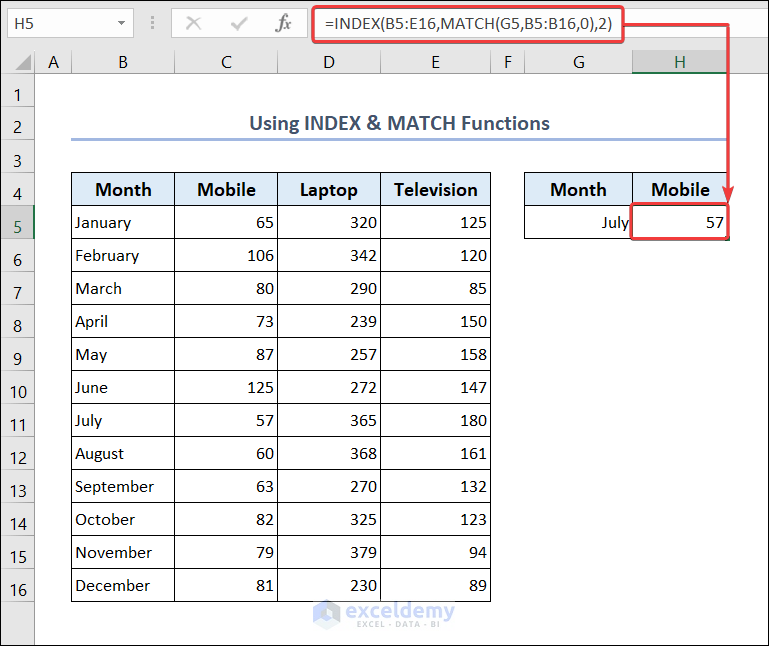Click the 'Laptop' header cell
The image size is (769, 646).
329,189
